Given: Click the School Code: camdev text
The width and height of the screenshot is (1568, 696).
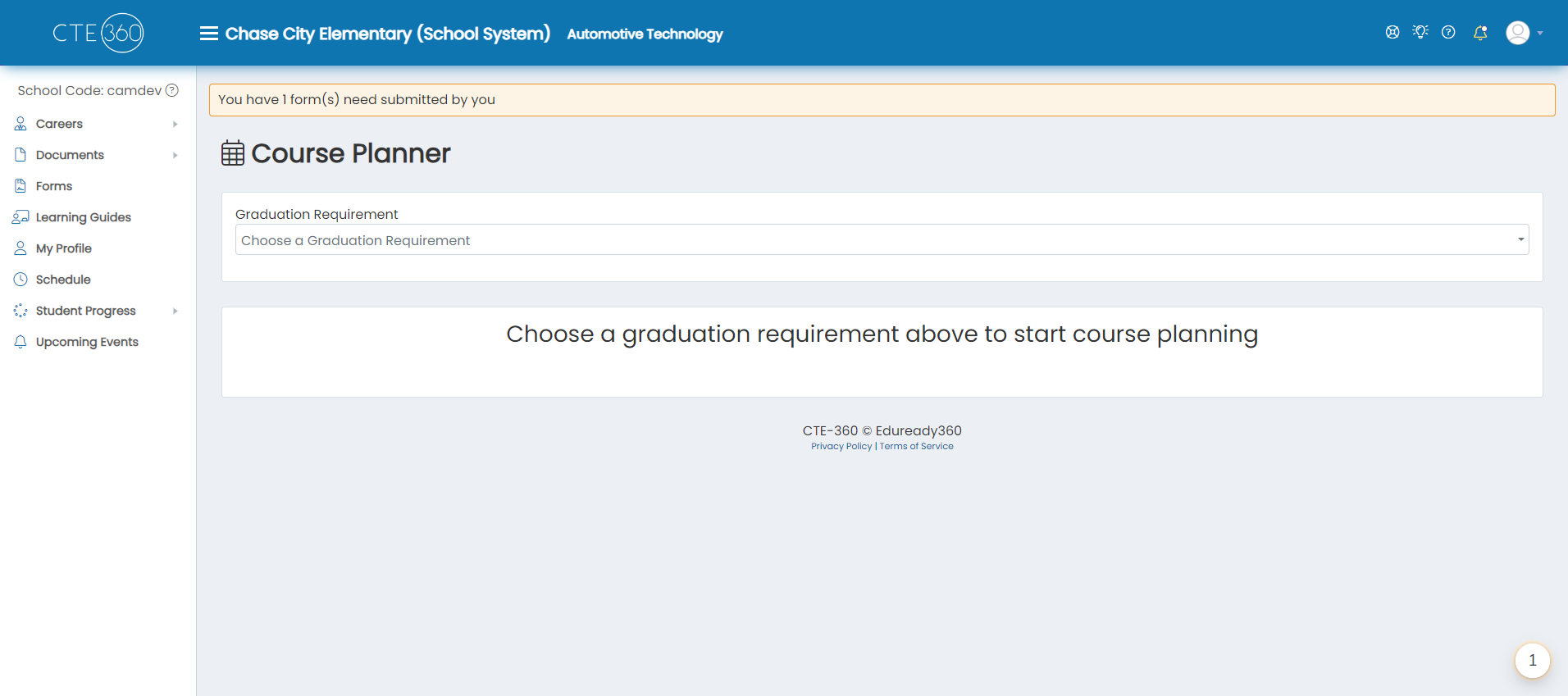Looking at the screenshot, I should 89,90.
